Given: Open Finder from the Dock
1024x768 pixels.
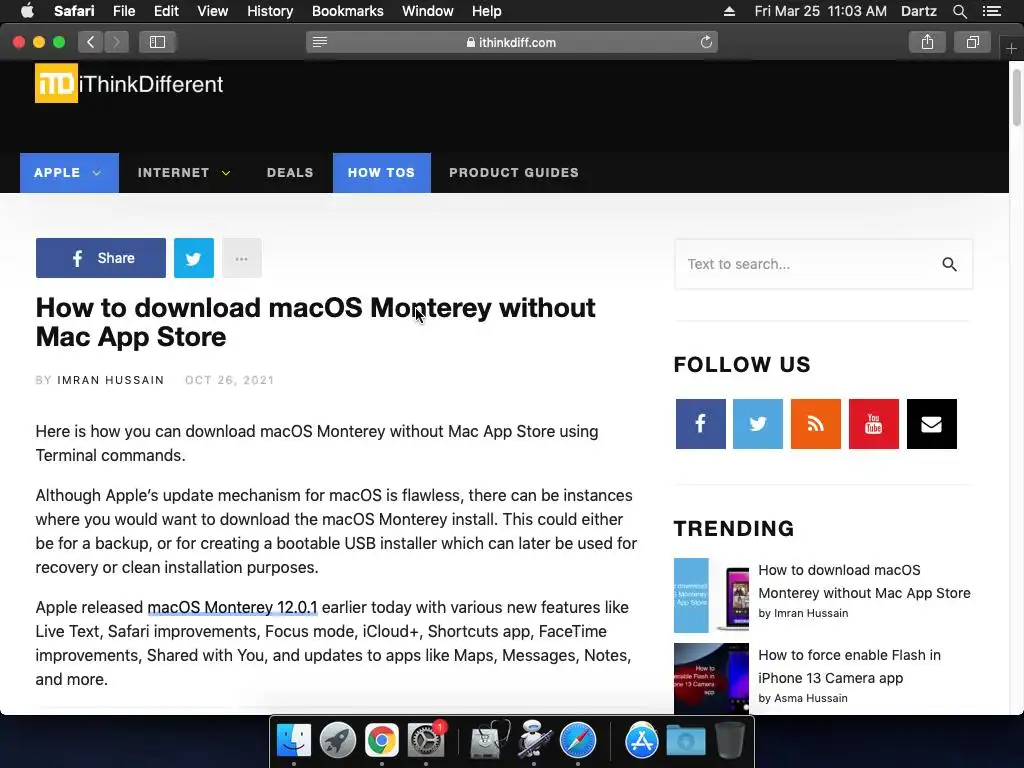Looking at the screenshot, I should [x=294, y=741].
